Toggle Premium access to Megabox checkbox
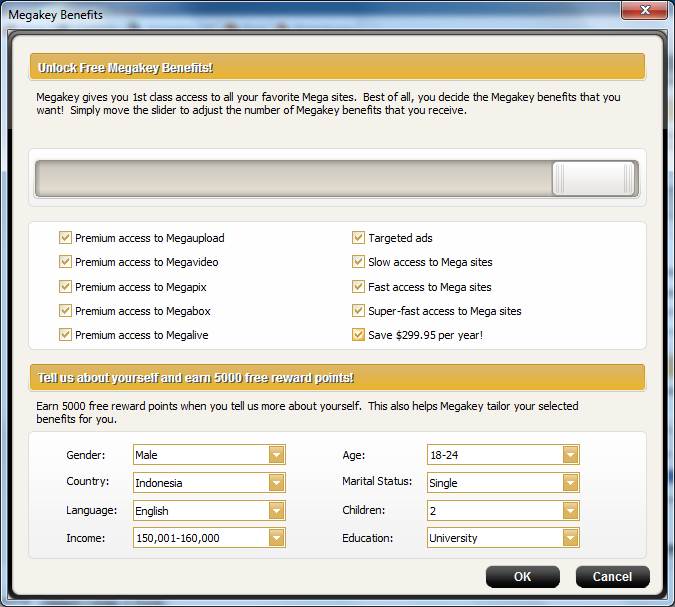This screenshot has height=607, width=675. (x=65, y=310)
